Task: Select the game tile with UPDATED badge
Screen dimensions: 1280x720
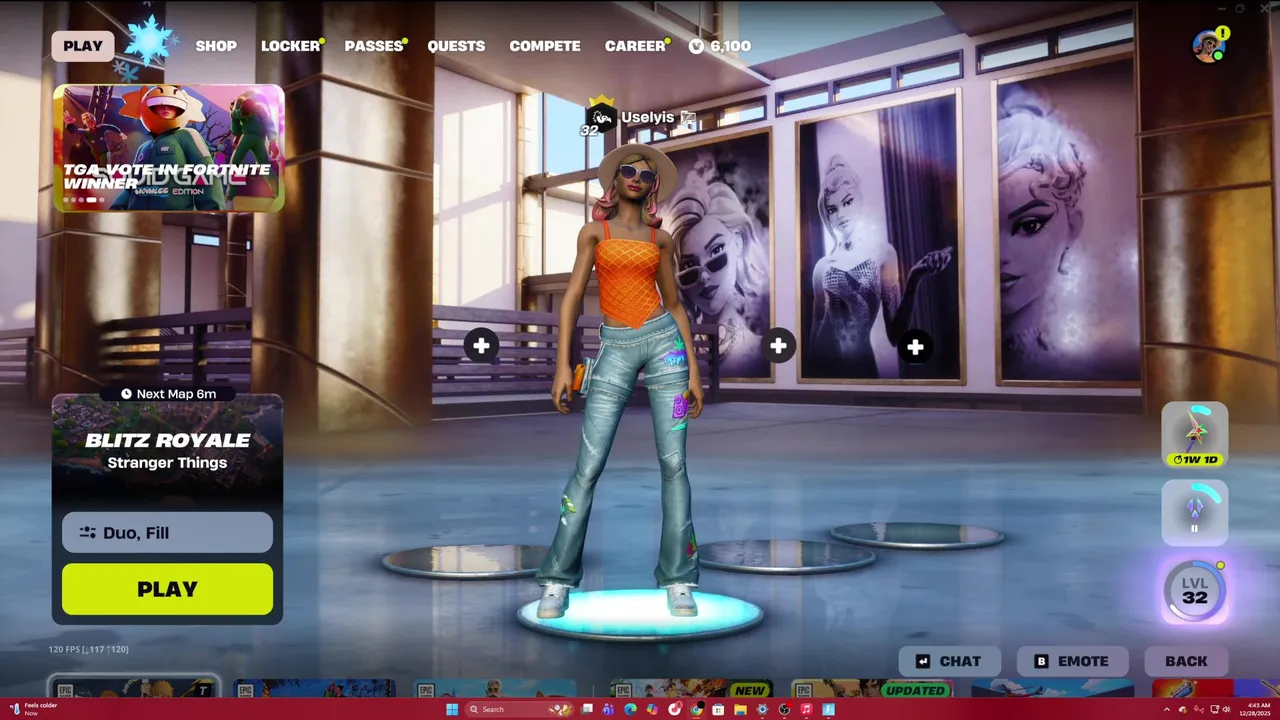Action: [x=870, y=689]
